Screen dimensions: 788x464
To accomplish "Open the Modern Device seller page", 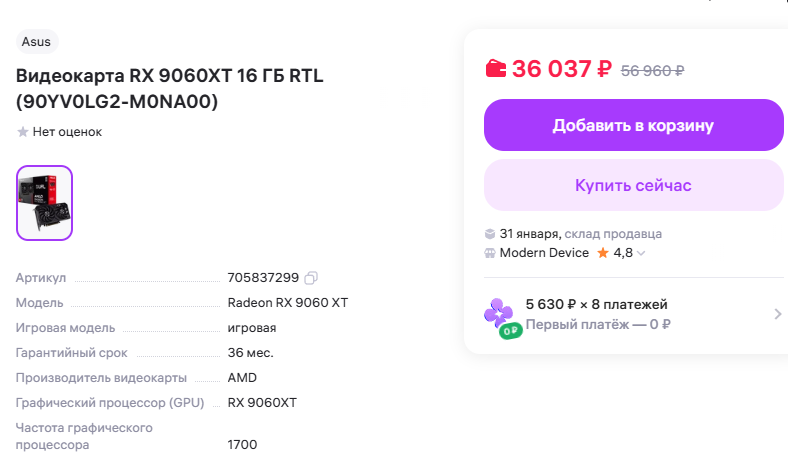I will click(x=544, y=253).
